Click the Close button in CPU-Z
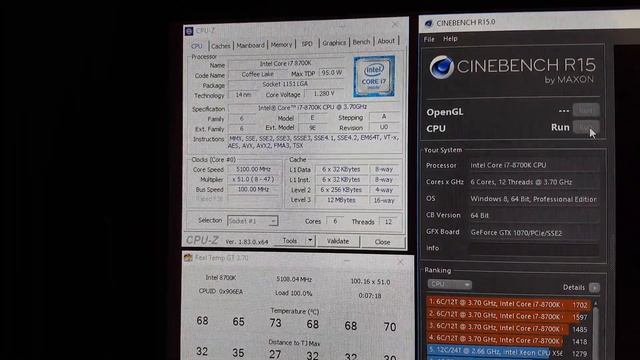640x360 pixels. point(382,242)
